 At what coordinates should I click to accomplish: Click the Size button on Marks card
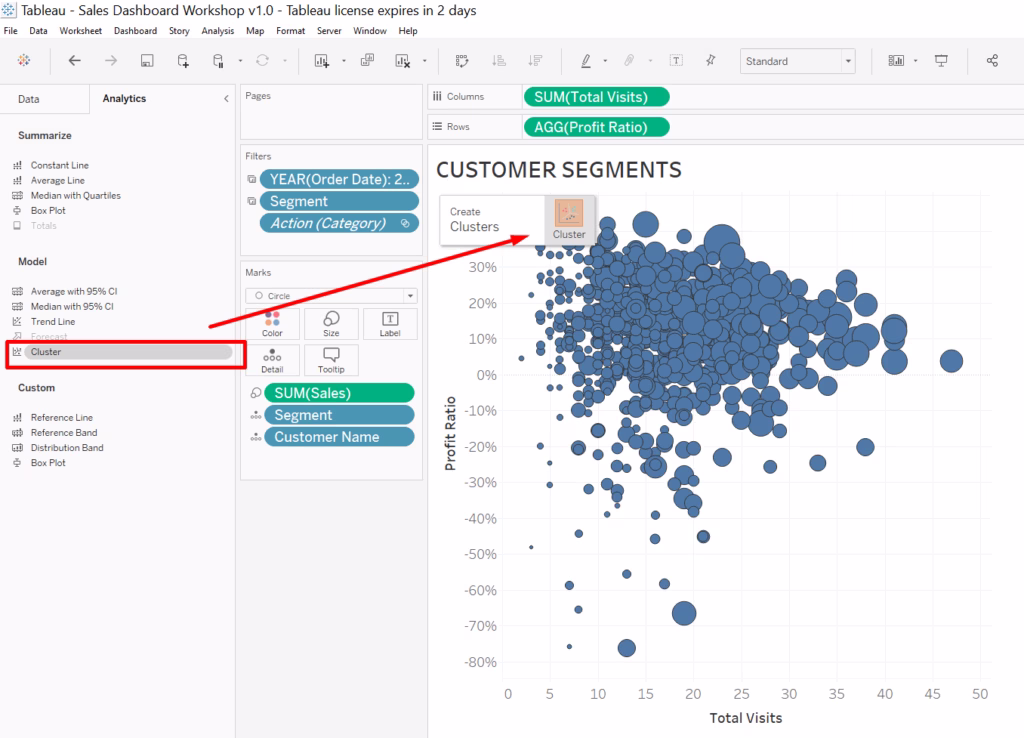click(331, 324)
